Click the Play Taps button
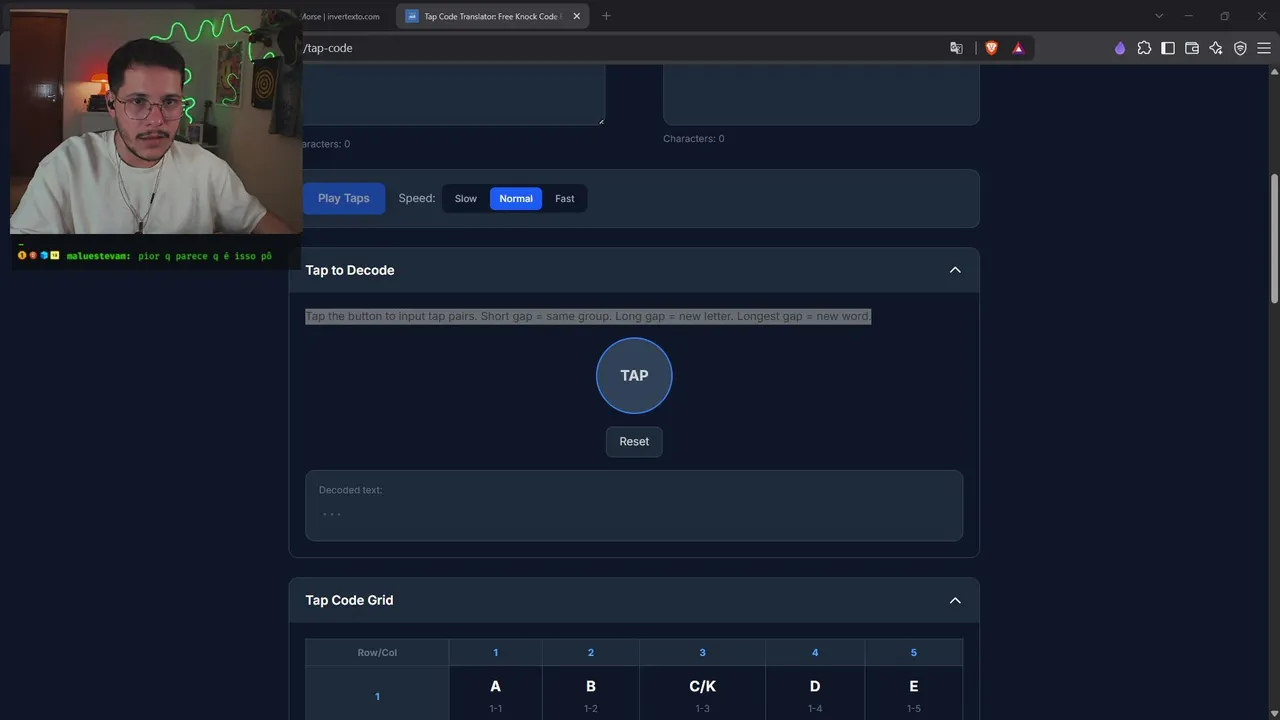1280x720 pixels. 344,198
